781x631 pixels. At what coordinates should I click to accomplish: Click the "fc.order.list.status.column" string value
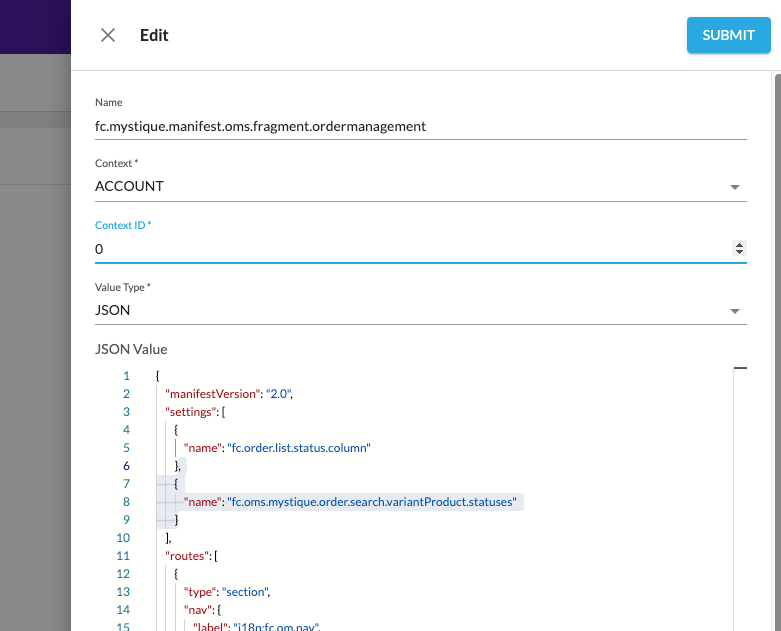[299, 448]
